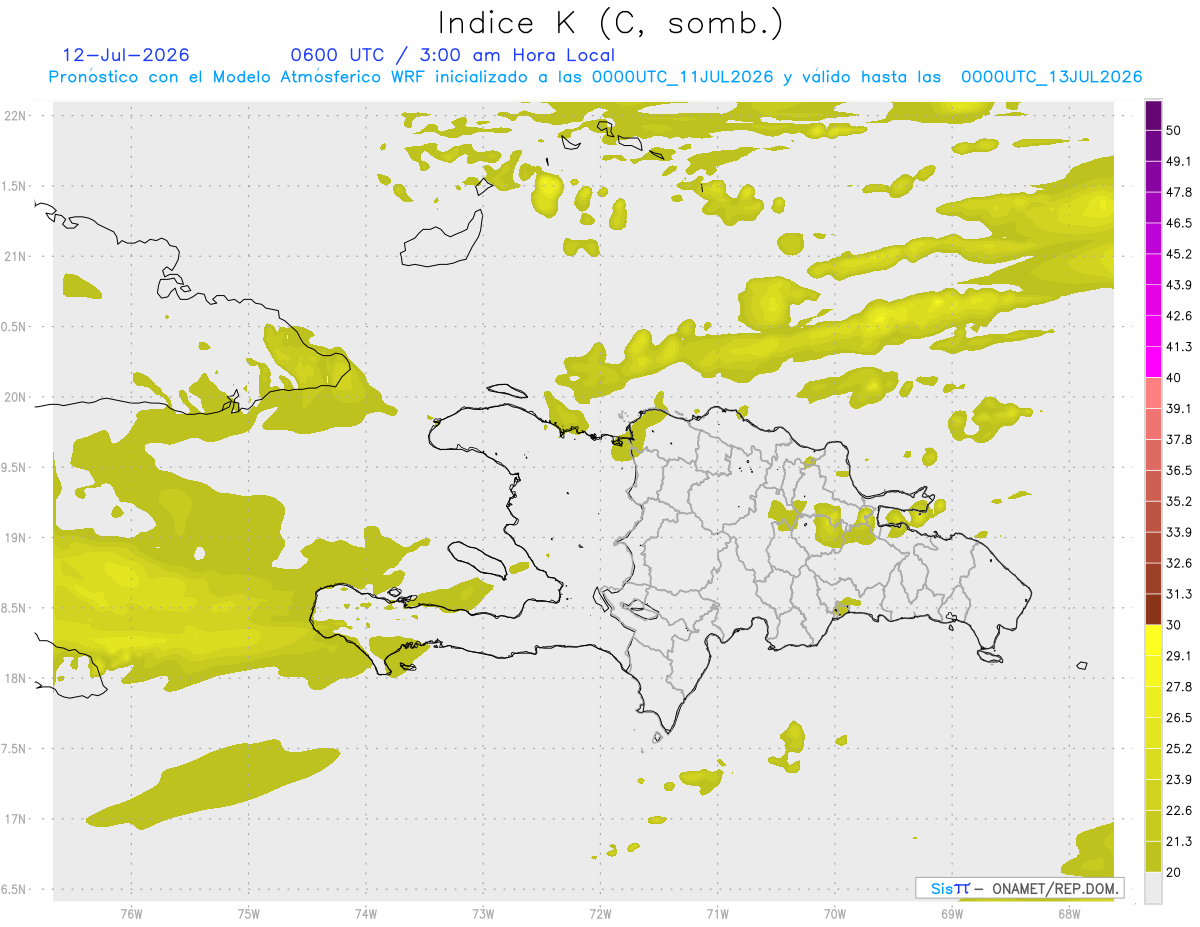
Task: Click latitude label "19N"
Action: point(17,537)
